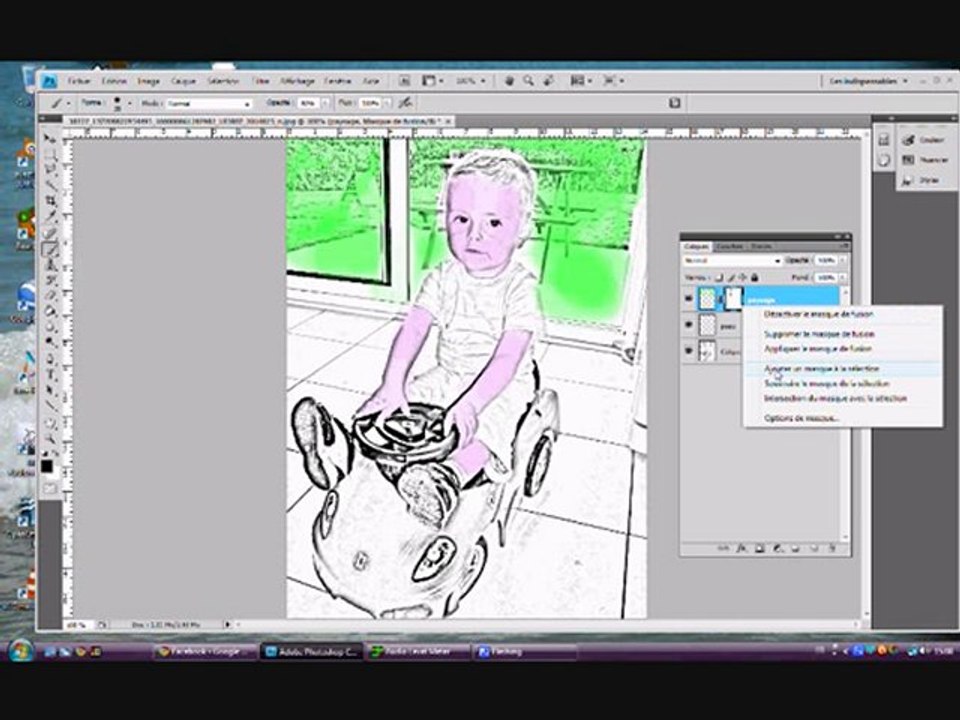Select the Eraser tool
Viewport: 960px width, 720px height.
[x=49, y=296]
